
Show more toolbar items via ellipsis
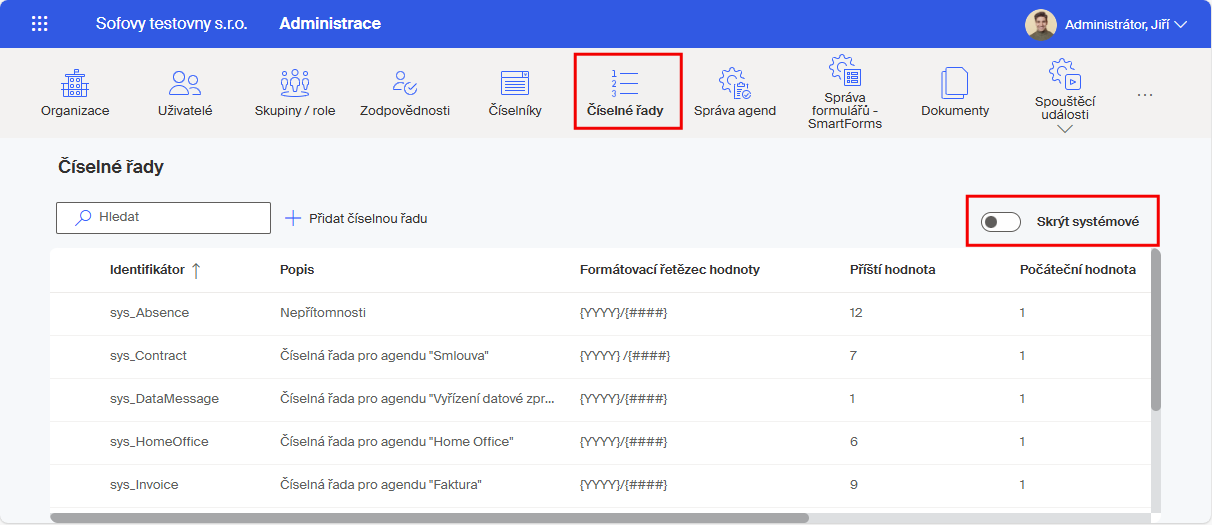pos(1145,95)
